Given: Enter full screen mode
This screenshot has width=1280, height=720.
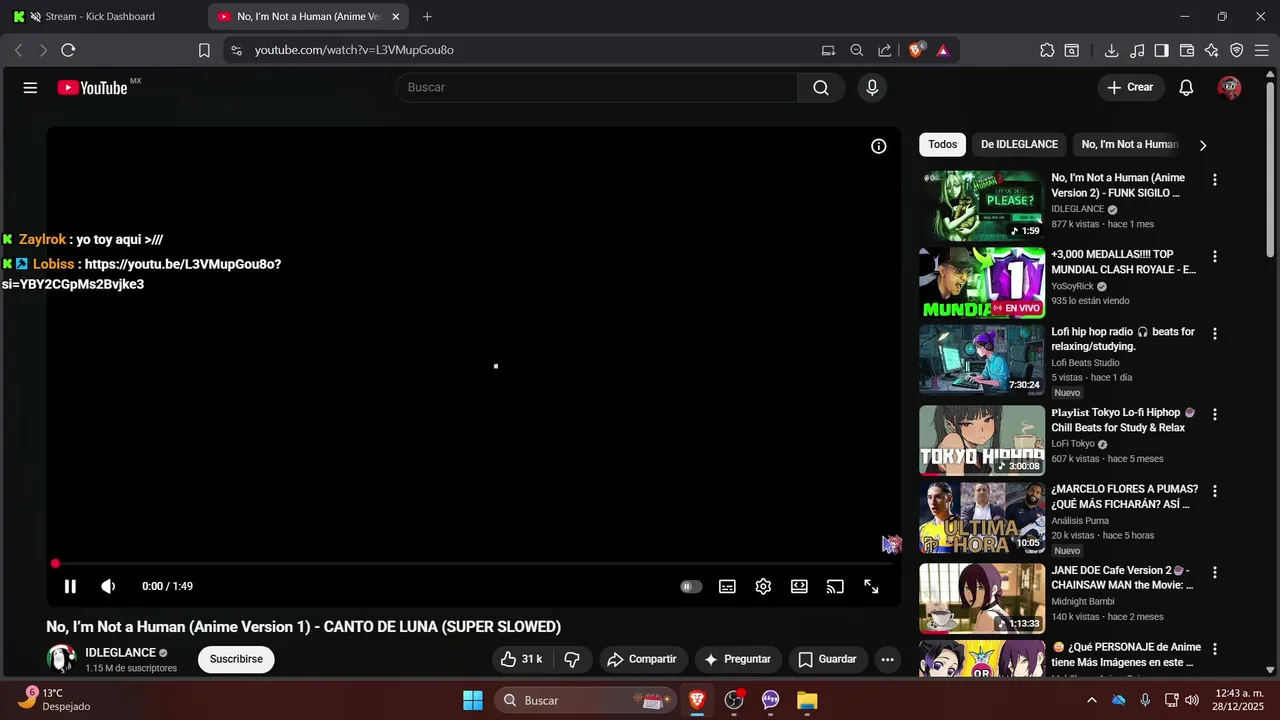Looking at the screenshot, I should (871, 587).
